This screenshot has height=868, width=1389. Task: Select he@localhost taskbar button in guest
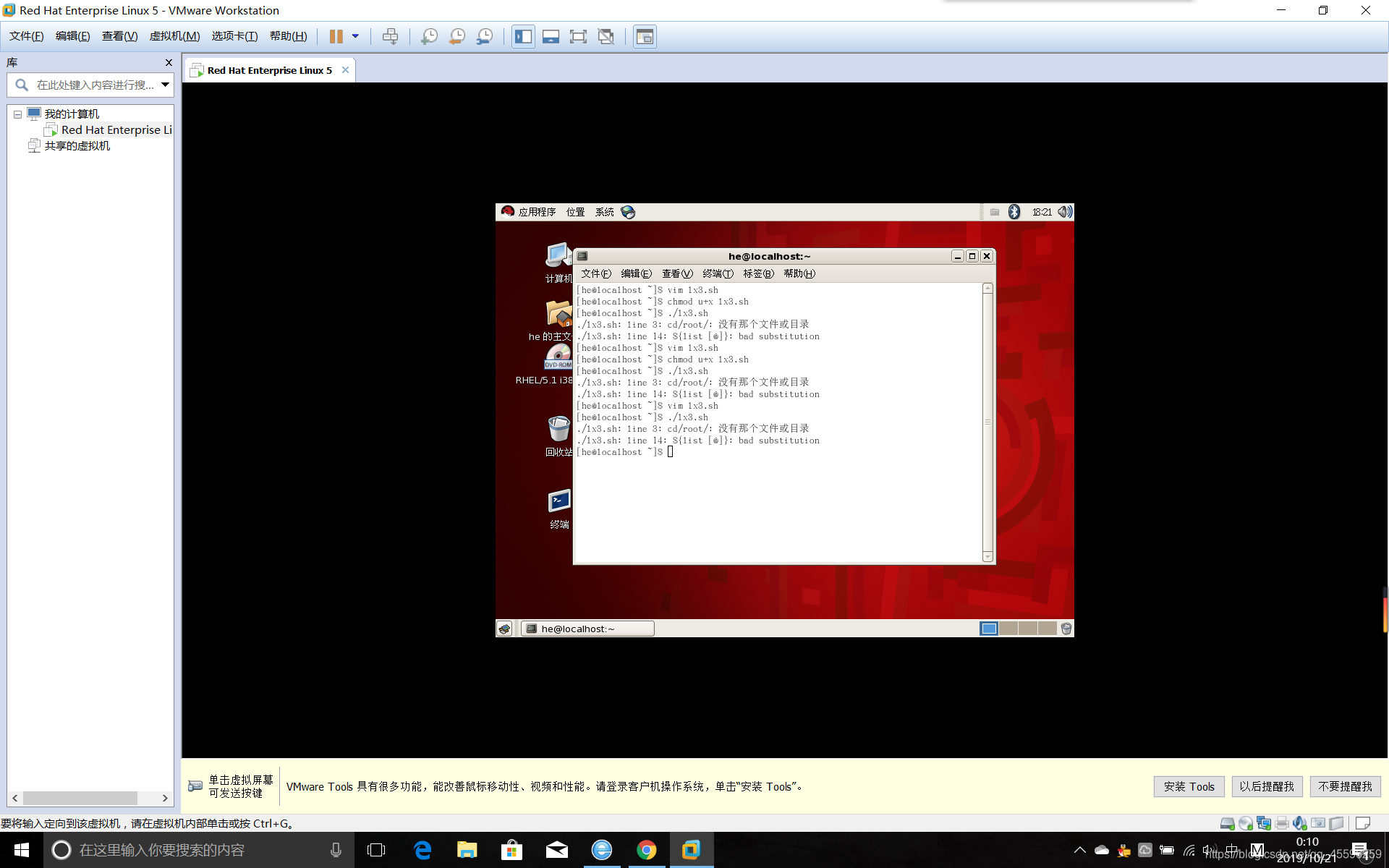click(x=588, y=629)
